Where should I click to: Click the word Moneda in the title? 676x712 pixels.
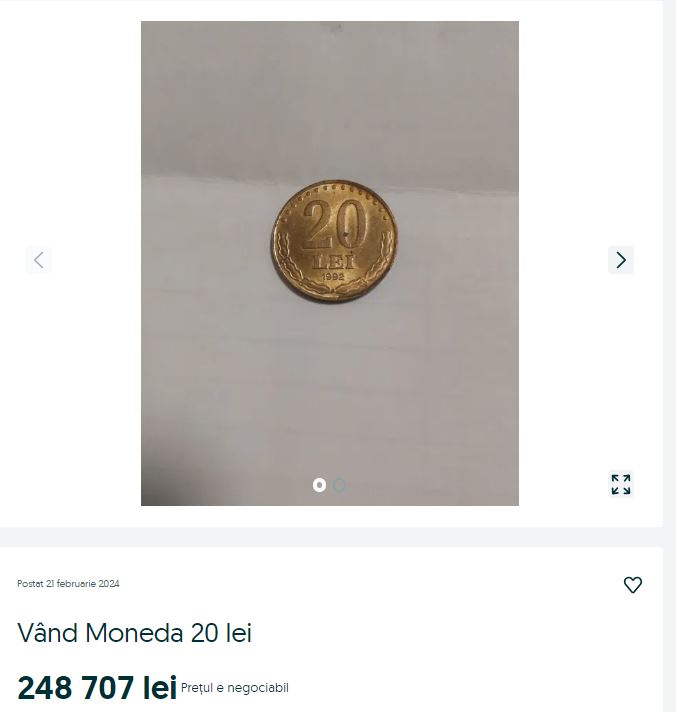pos(134,633)
